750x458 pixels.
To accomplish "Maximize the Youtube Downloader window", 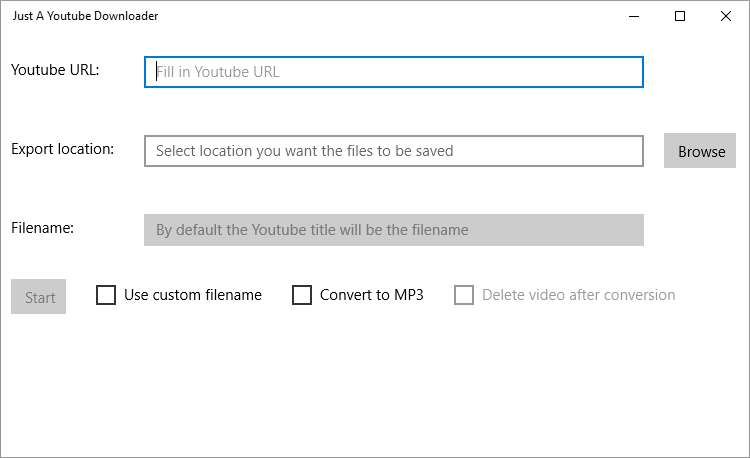I will point(680,16).
